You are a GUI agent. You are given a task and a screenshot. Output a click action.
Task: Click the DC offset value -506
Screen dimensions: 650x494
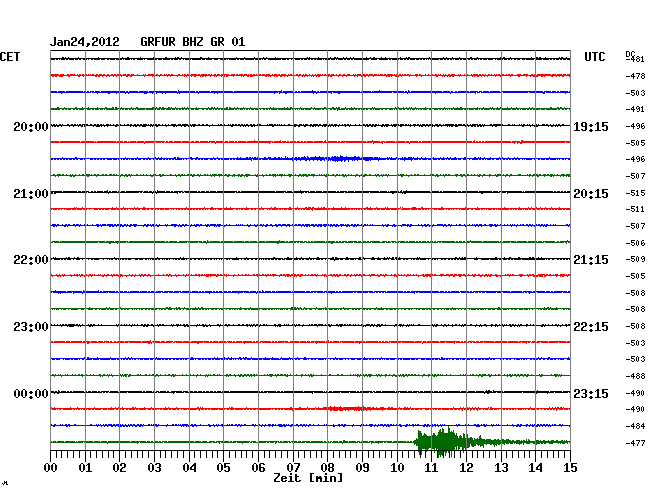point(635,243)
